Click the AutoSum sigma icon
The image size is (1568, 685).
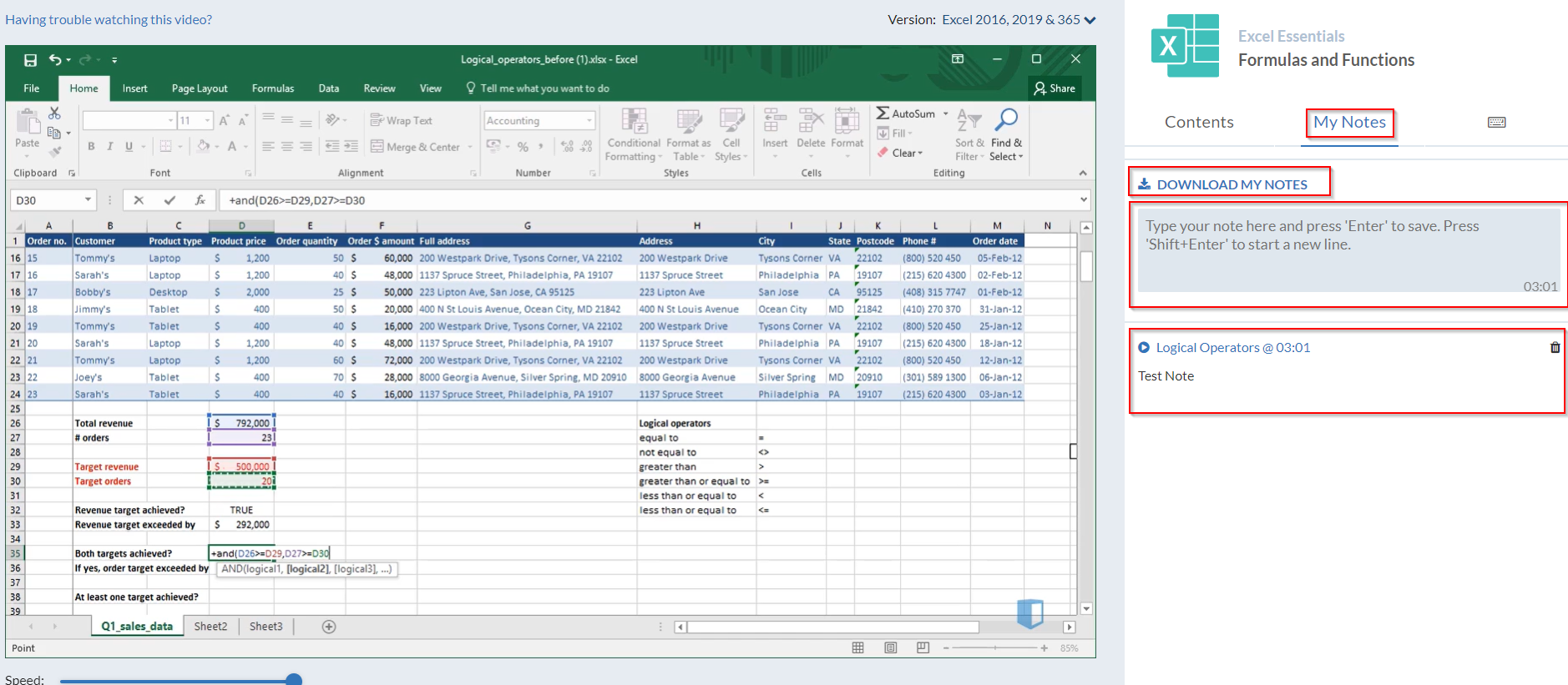pos(883,113)
